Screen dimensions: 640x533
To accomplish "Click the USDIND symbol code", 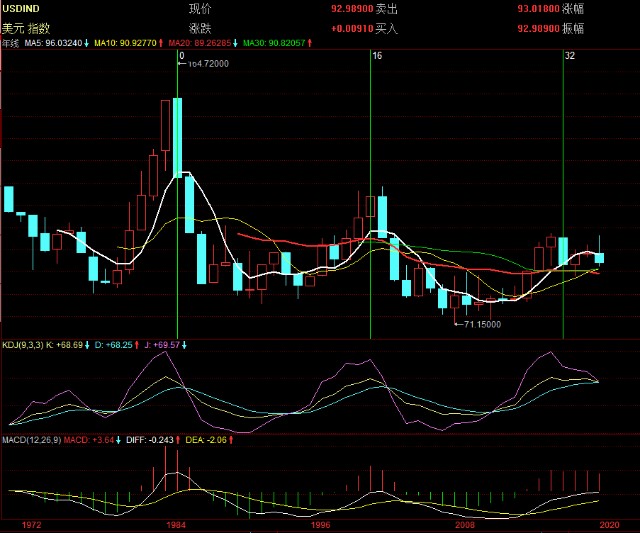I will tap(21, 9).
